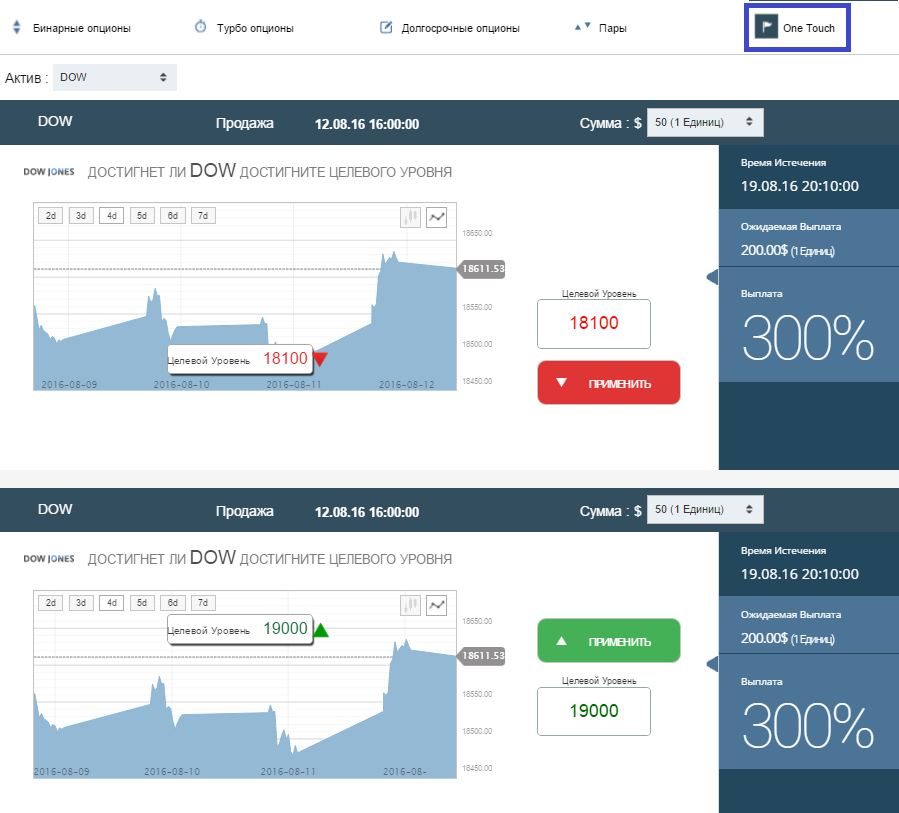Click the 300% payout in bottom panel
Viewport: 899px width, 813px height.
click(808, 726)
